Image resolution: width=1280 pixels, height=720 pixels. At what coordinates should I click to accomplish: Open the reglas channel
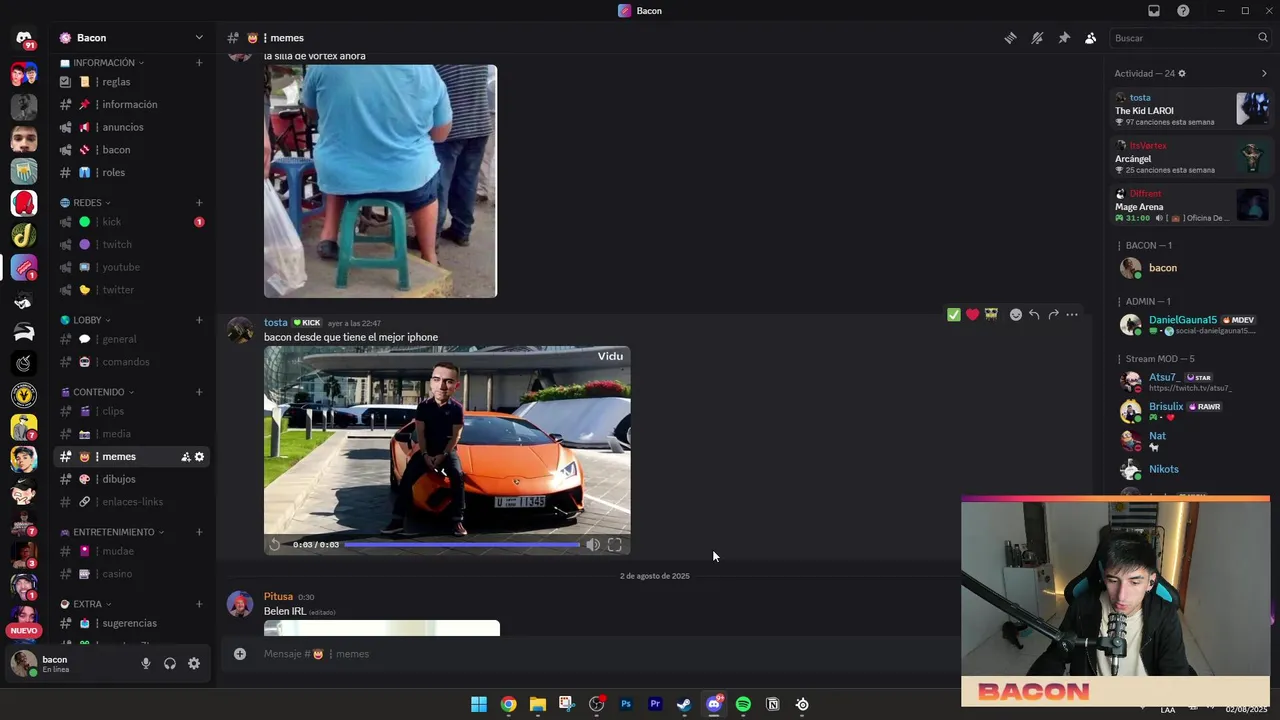[x=131, y=82]
